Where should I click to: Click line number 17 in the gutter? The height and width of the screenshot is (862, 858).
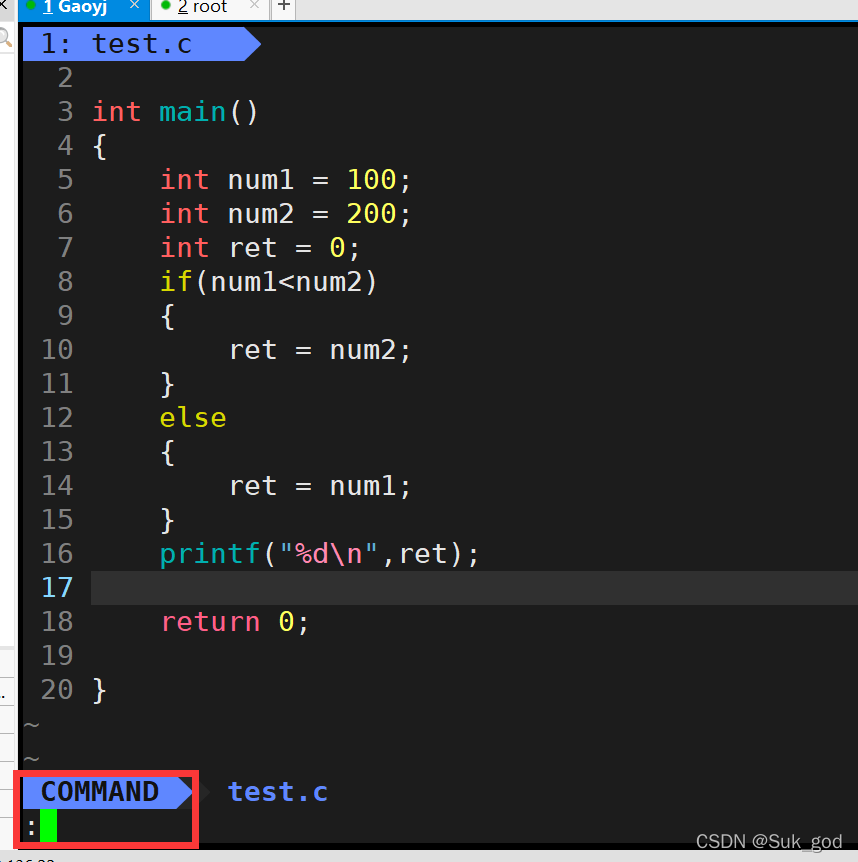point(57,588)
